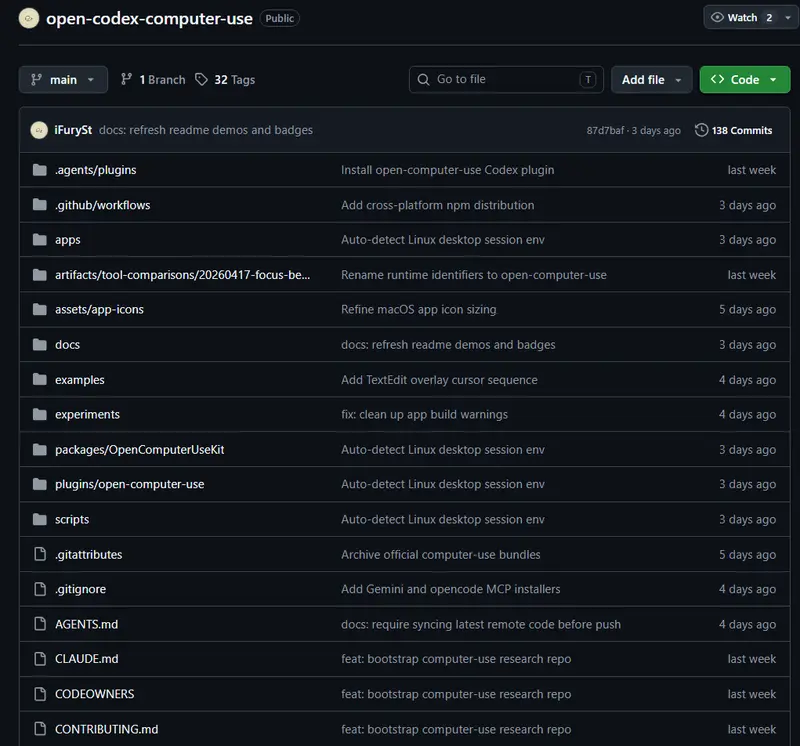This screenshot has height=746, width=800.
Task: Click the iFurySt avatar in the commit row
Action: click(39, 130)
